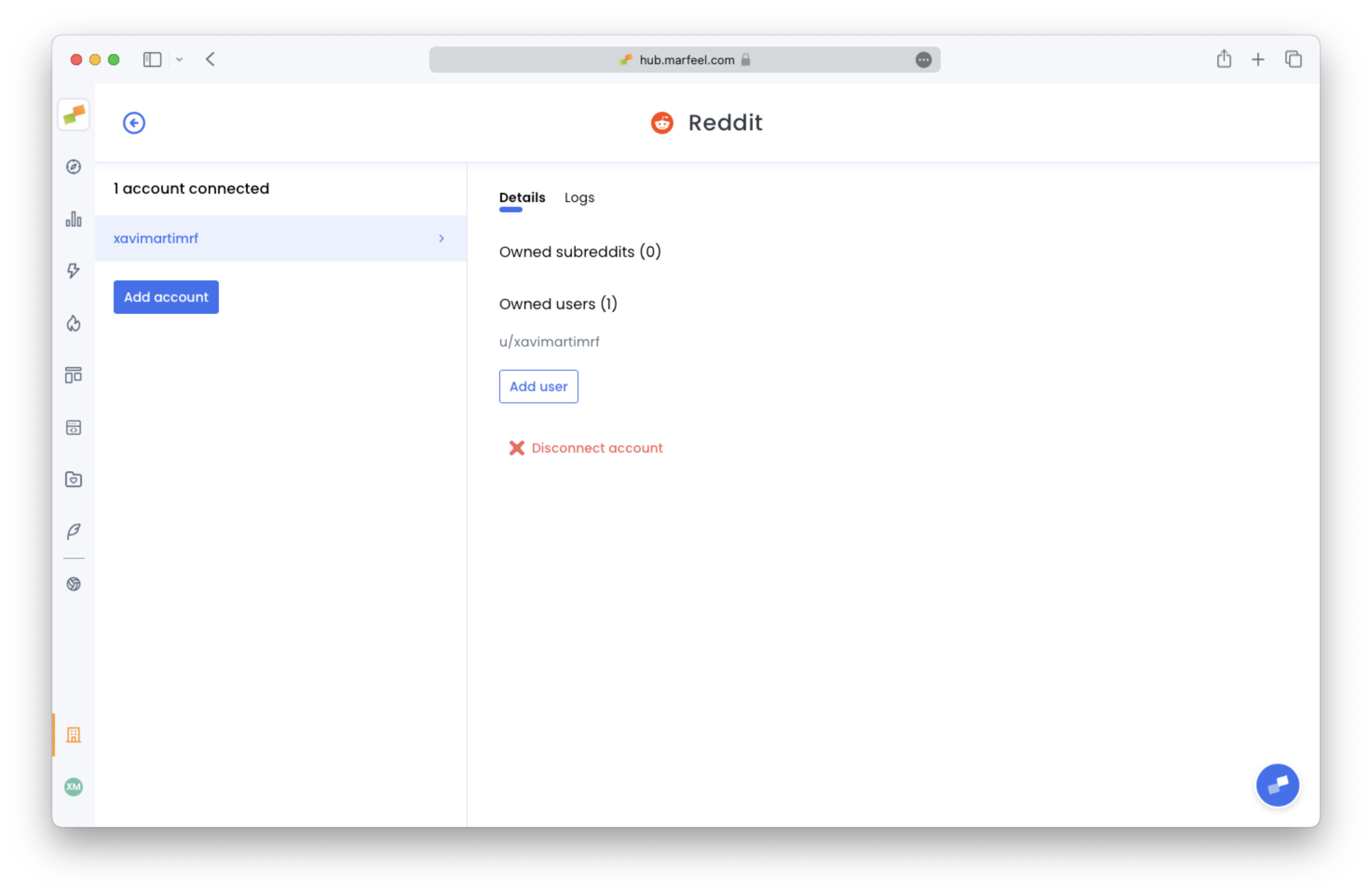The height and width of the screenshot is (896, 1372).
Task: Select the orange building icon
Action: coord(73,734)
